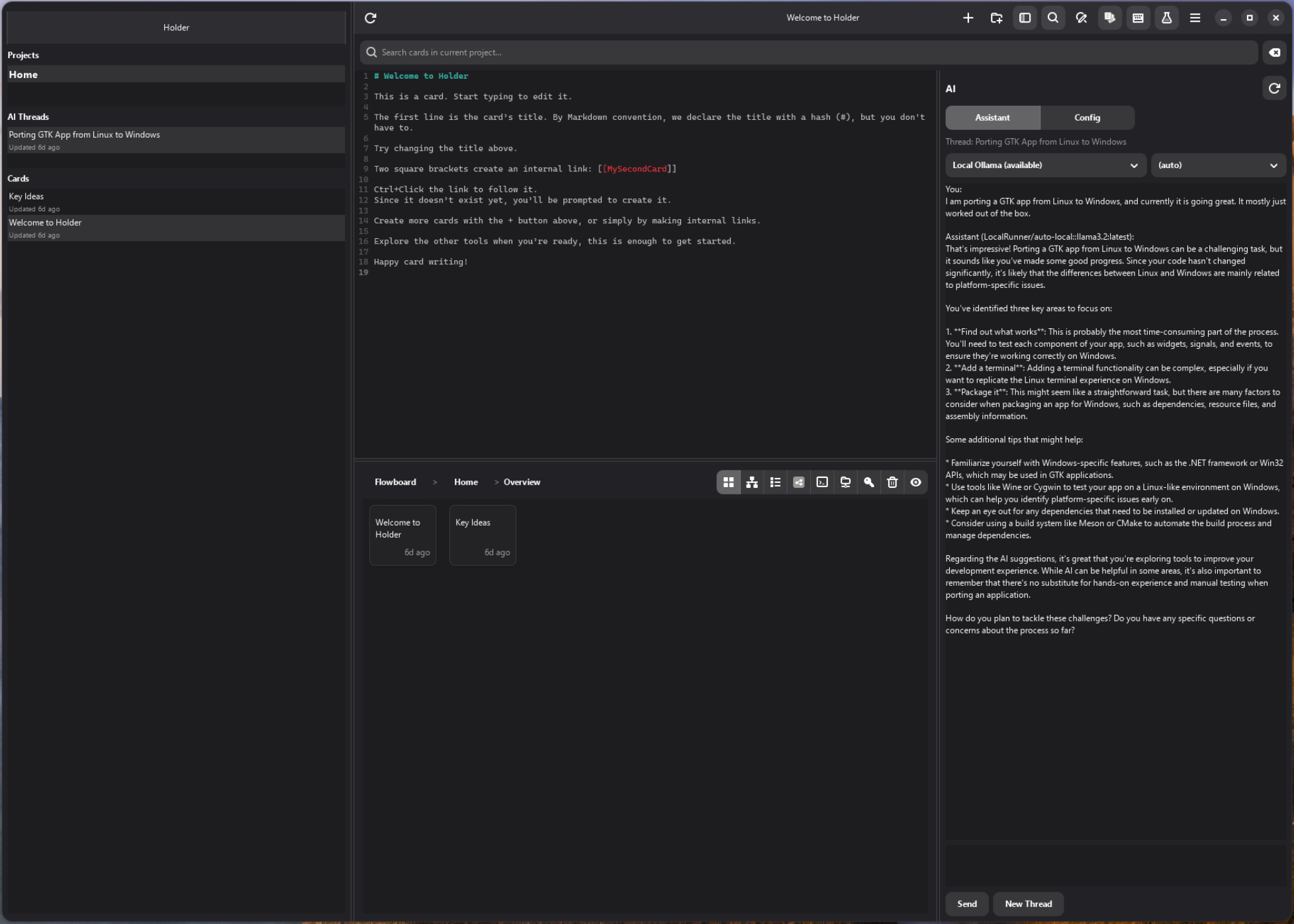Viewport: 1294px width, 924px height.
Task: Toggle the search bar magnifier icon in header
Action: (1053, 18)
